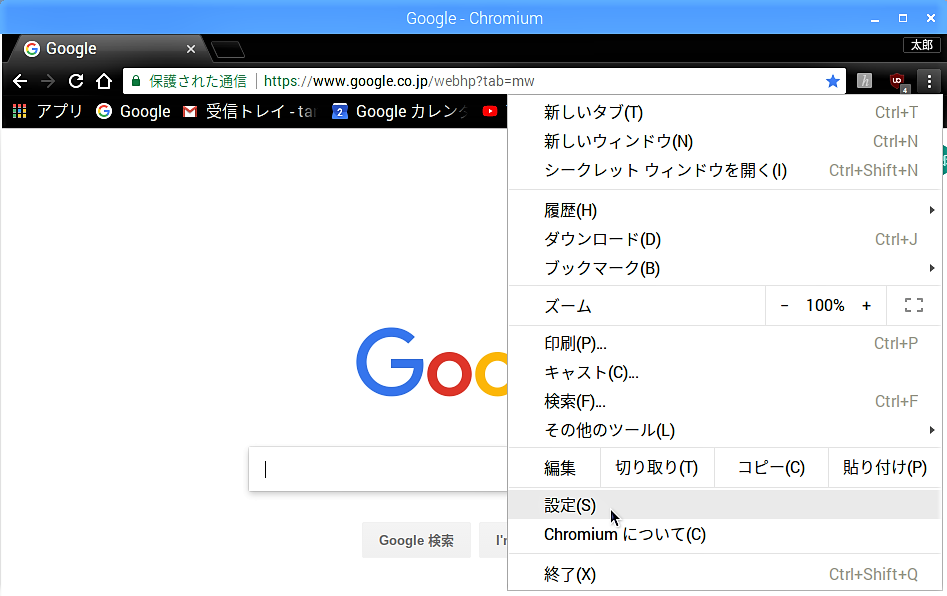Screen dimensions: 947x596
Task: Enter fullscreen with the zoom-row icon
Action: point(914,306)
